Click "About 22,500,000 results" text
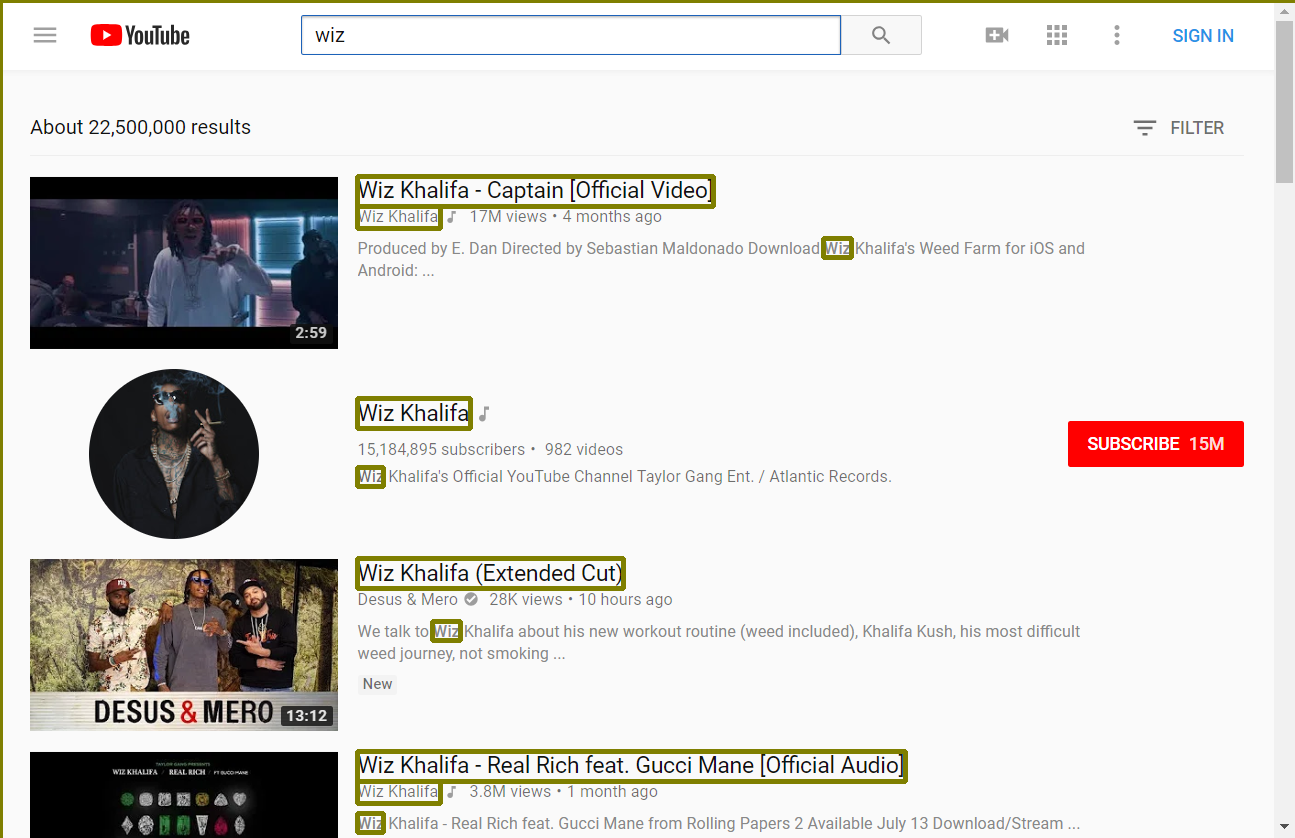 (141, 128)
